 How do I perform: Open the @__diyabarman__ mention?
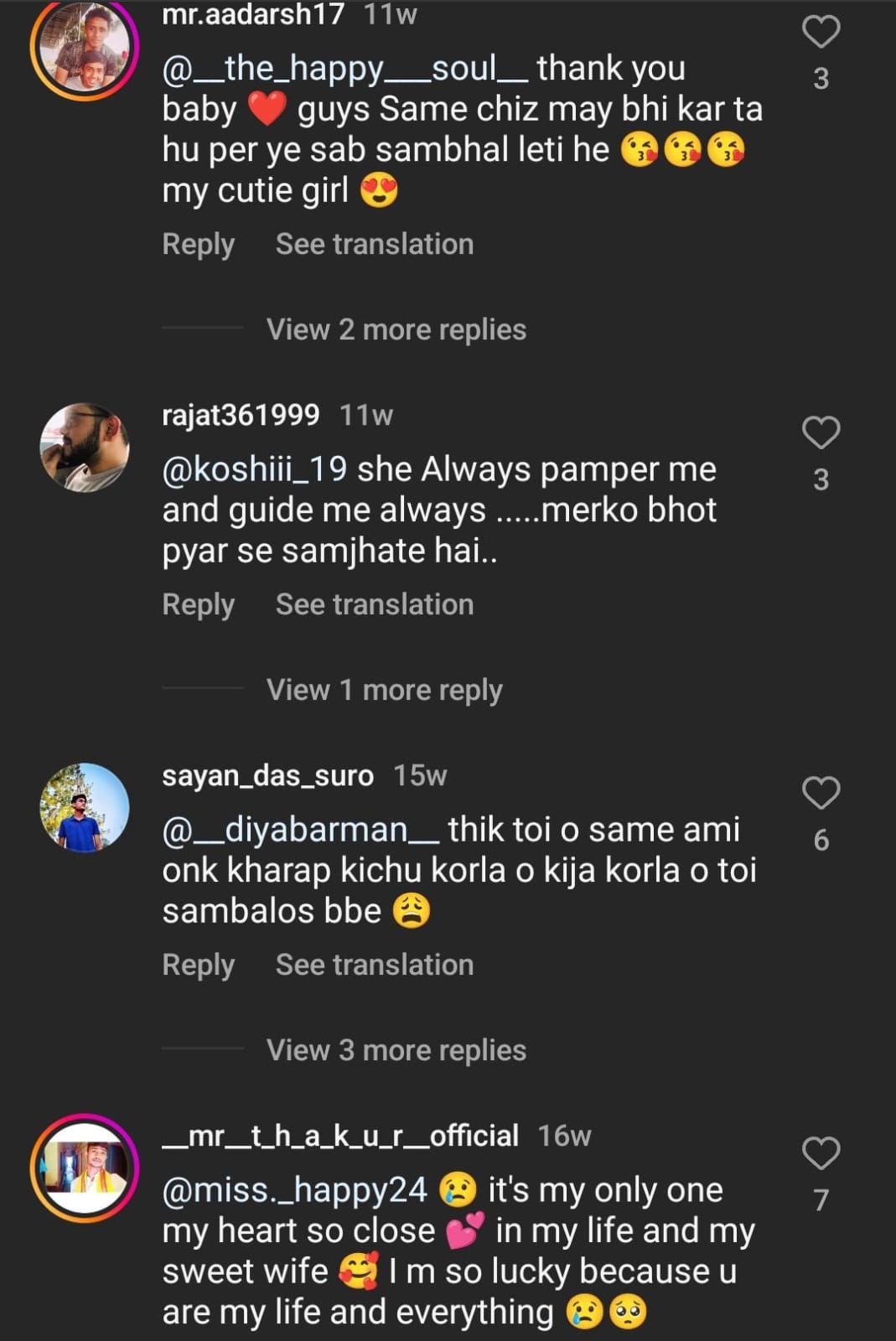coord(300,830)
